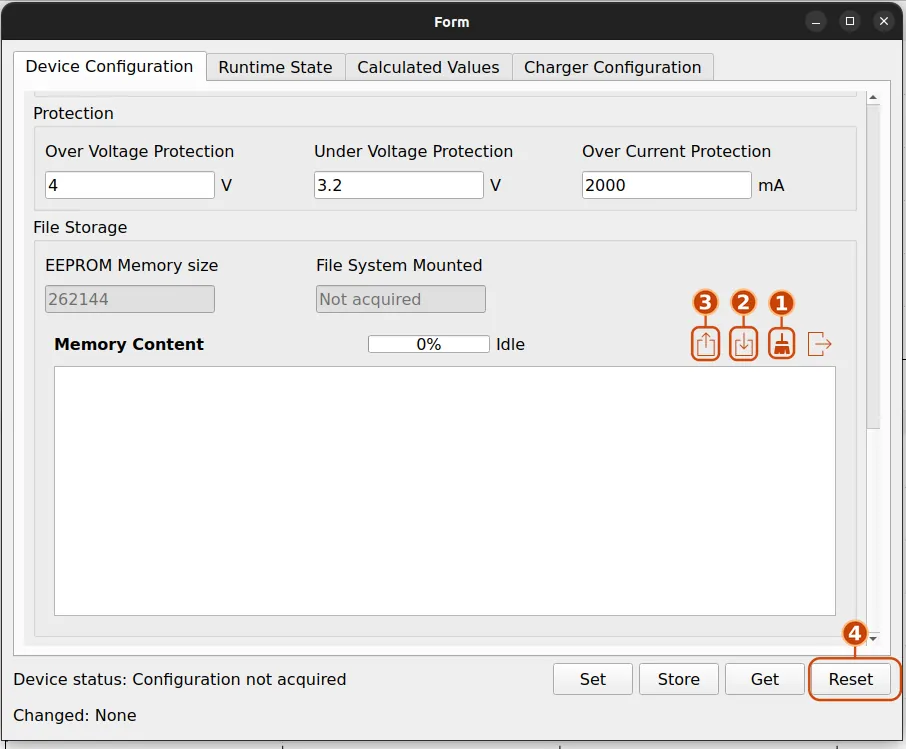The image size is (906, 749).
Task: Click the Memory Content heading
Action: pyautogui.click(x=129, y=344)
